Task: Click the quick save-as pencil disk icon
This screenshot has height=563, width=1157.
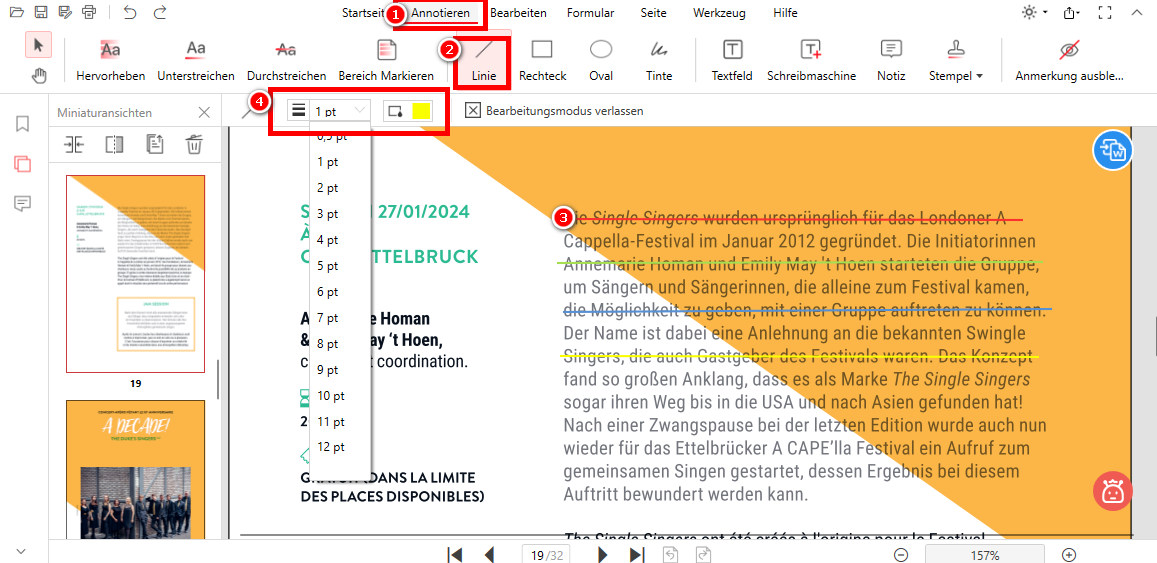Action: (66, 12)
